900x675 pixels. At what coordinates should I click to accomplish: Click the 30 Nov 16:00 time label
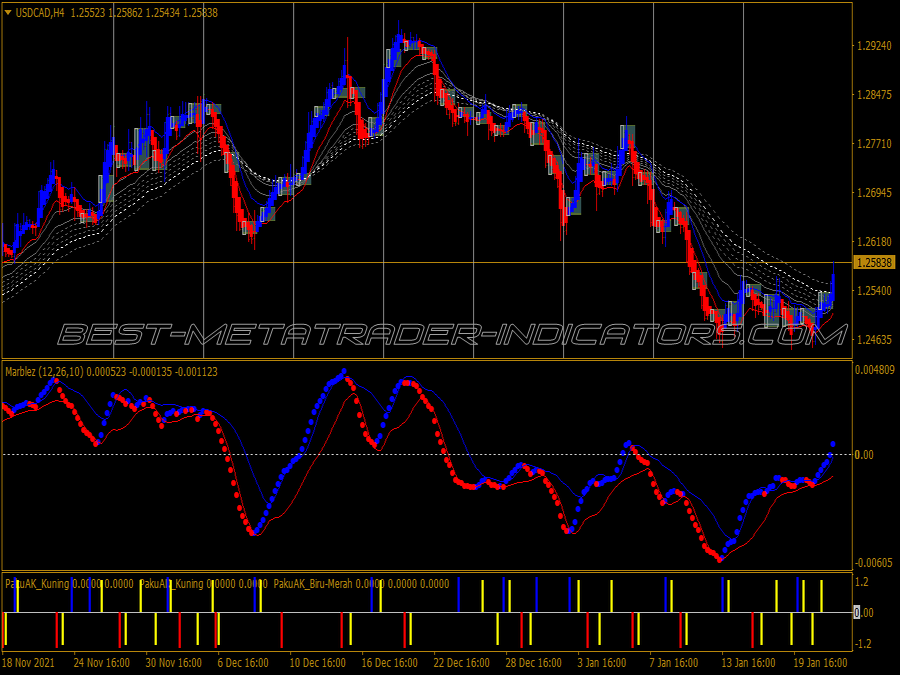coord(174,662)
